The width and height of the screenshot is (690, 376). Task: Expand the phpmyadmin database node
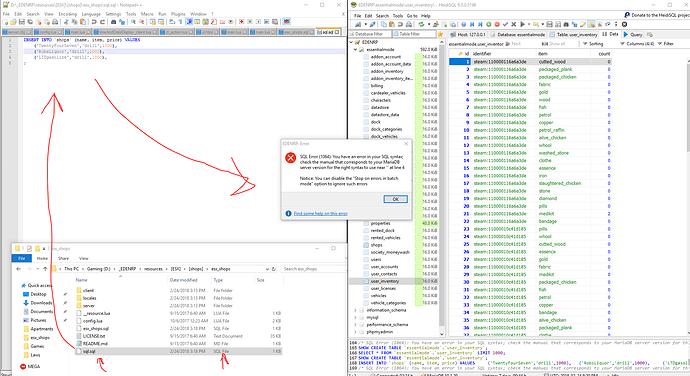coord(356,332)
